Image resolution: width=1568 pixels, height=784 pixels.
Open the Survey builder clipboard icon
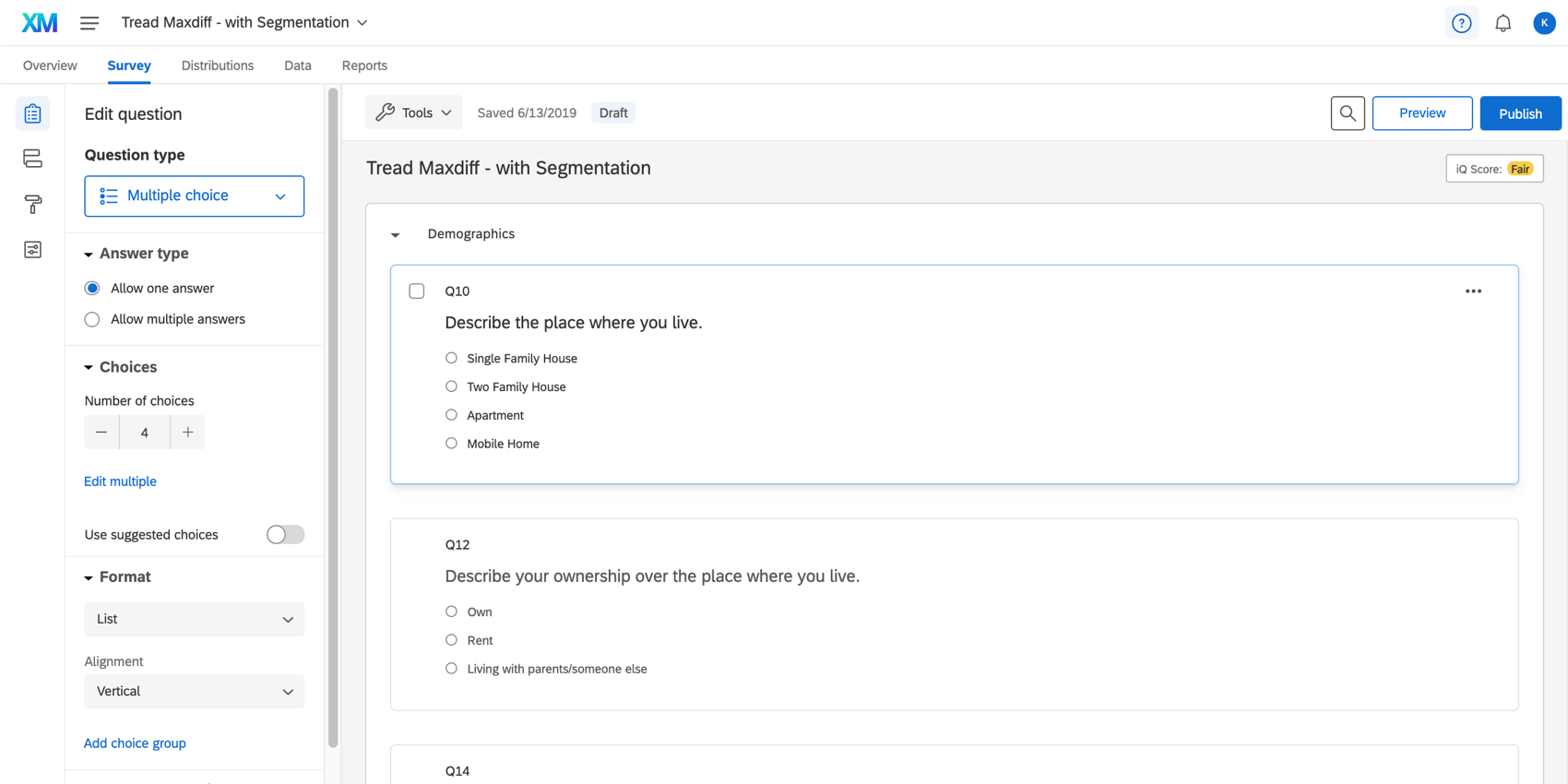[32, 113]
